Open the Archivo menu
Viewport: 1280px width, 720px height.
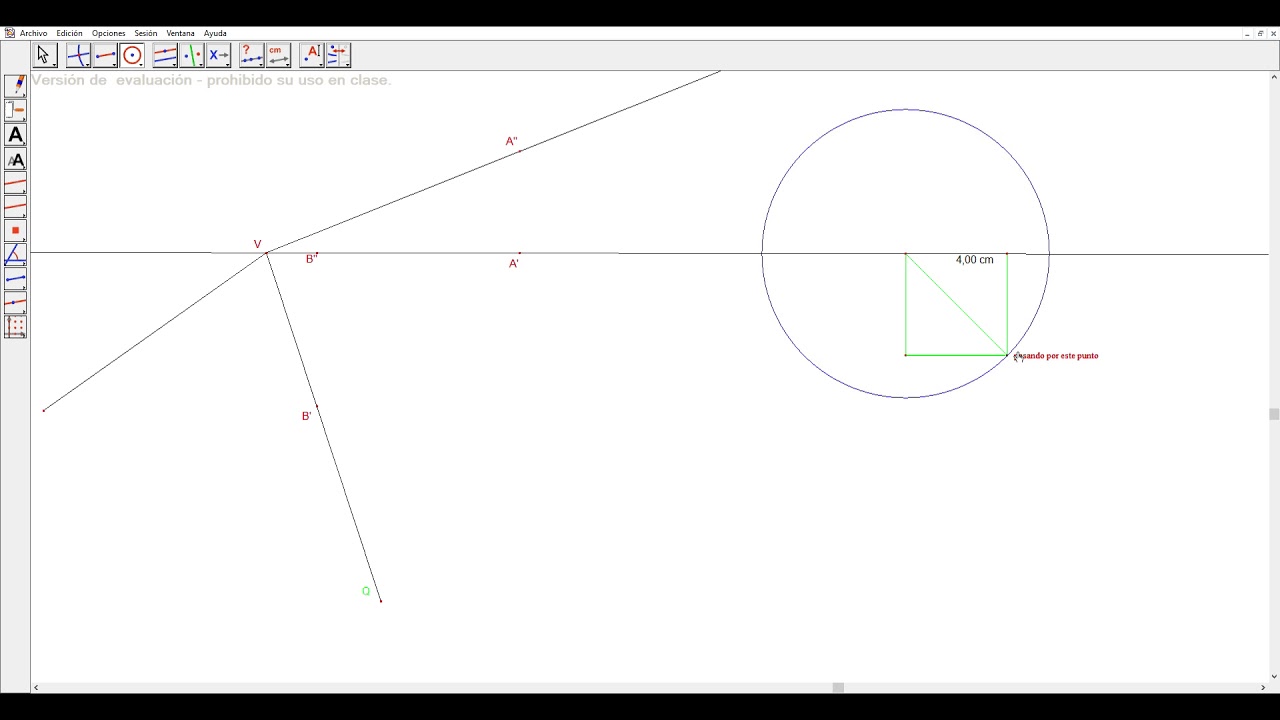[33, 33]
